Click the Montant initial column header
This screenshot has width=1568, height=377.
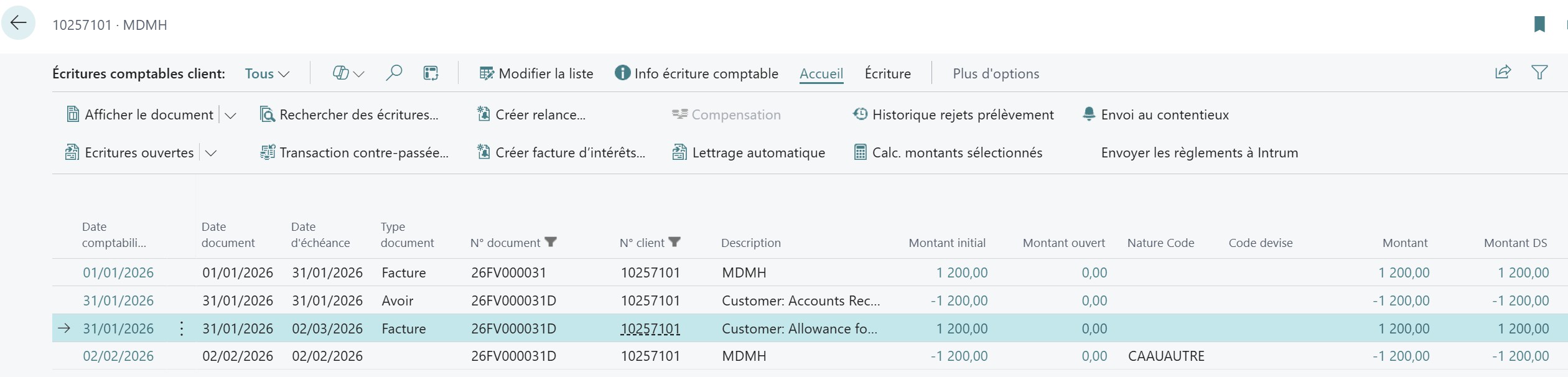tap(947, 243)
